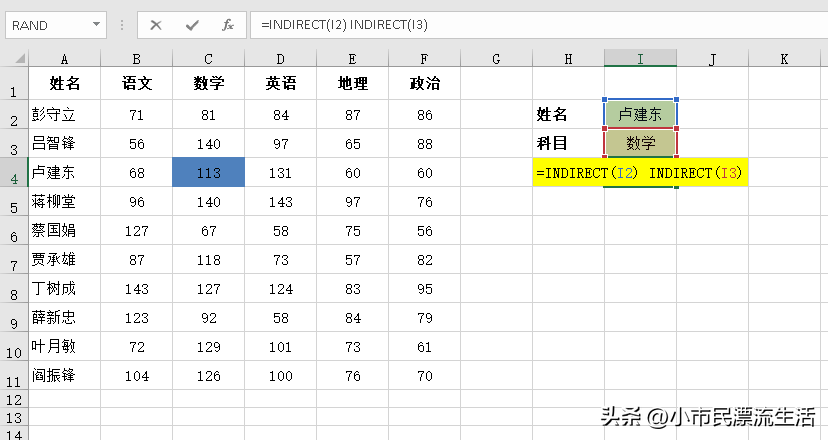Image resolution: width=828 pixels, height=440 pixels.
Task: Confirm formula with the checkmark icon
Action: click(x=192, y=25)
